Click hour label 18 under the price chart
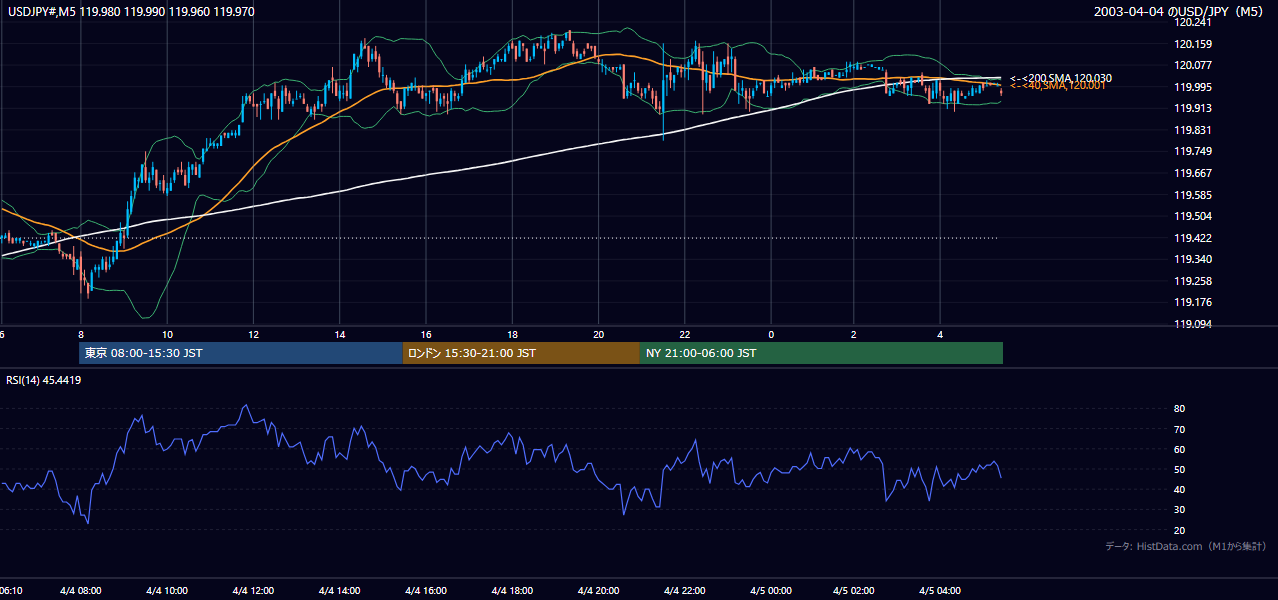Screen dimensions: 1278x600 513,334
